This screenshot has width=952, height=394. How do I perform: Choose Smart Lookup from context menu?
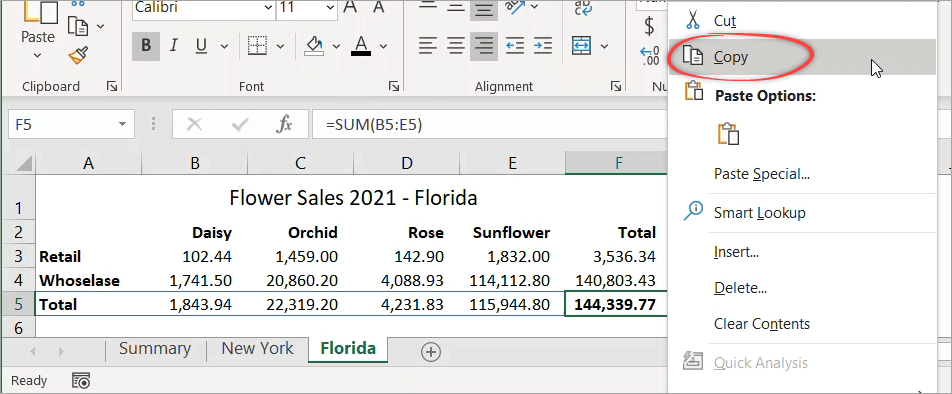[x=801, y=212]
